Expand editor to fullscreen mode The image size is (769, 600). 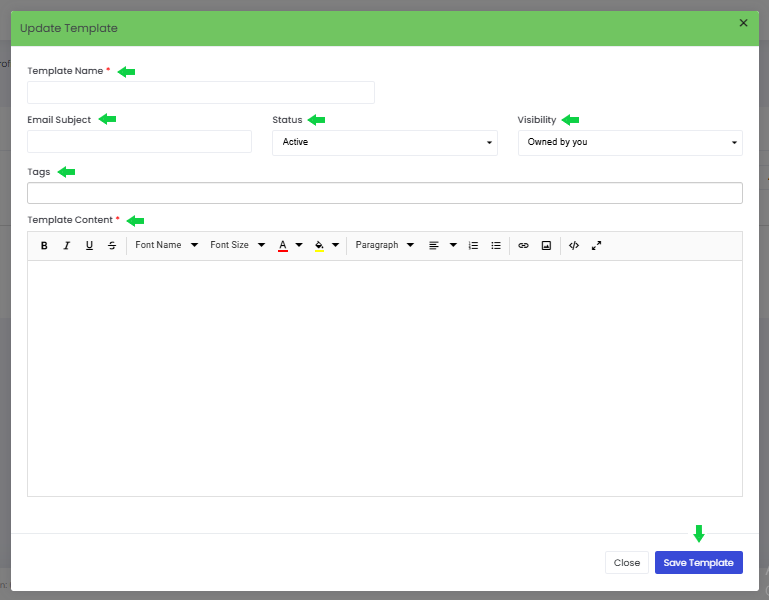click(x=596, y=245)
